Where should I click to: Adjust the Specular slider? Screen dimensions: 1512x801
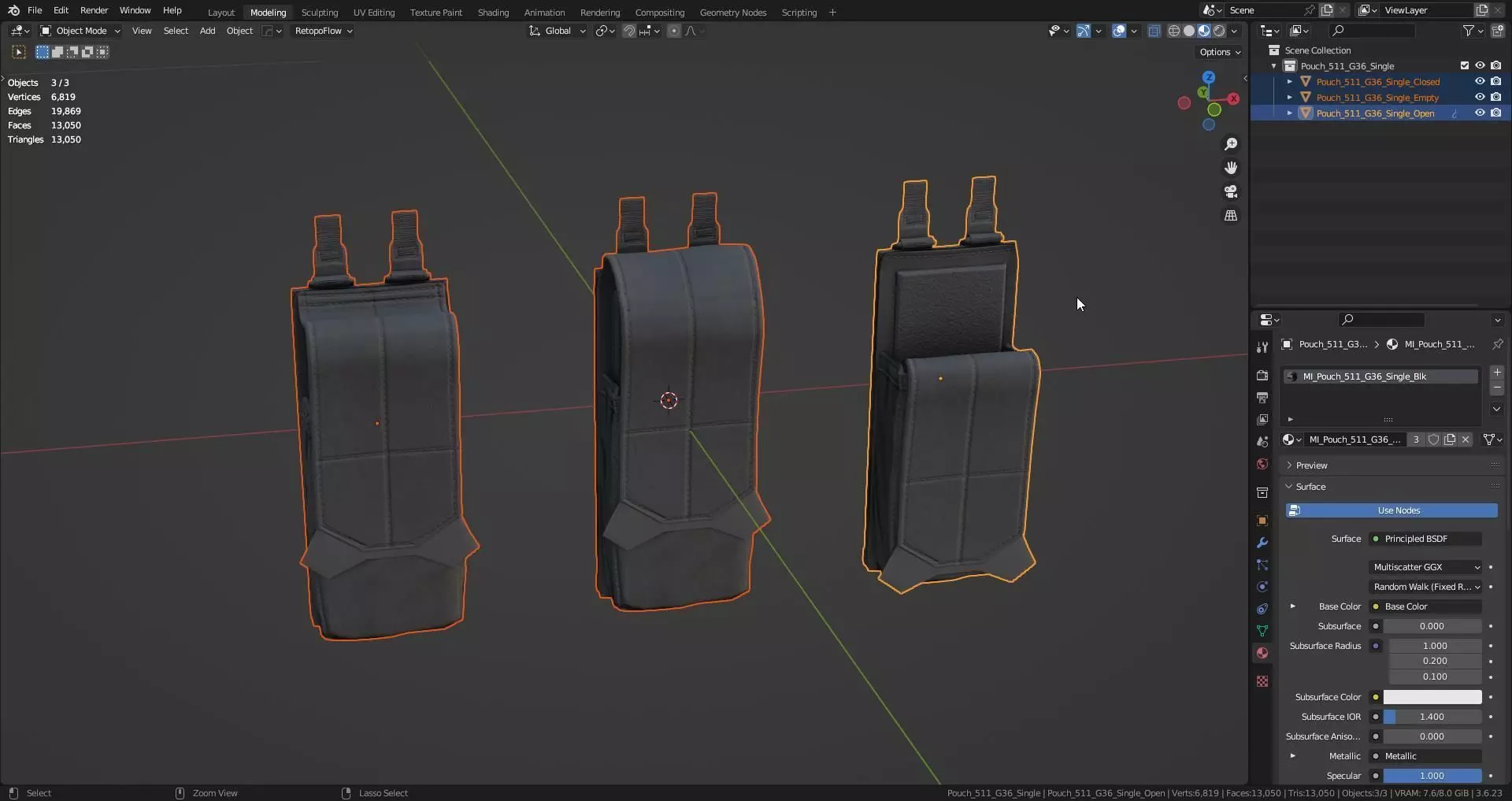1432,776
